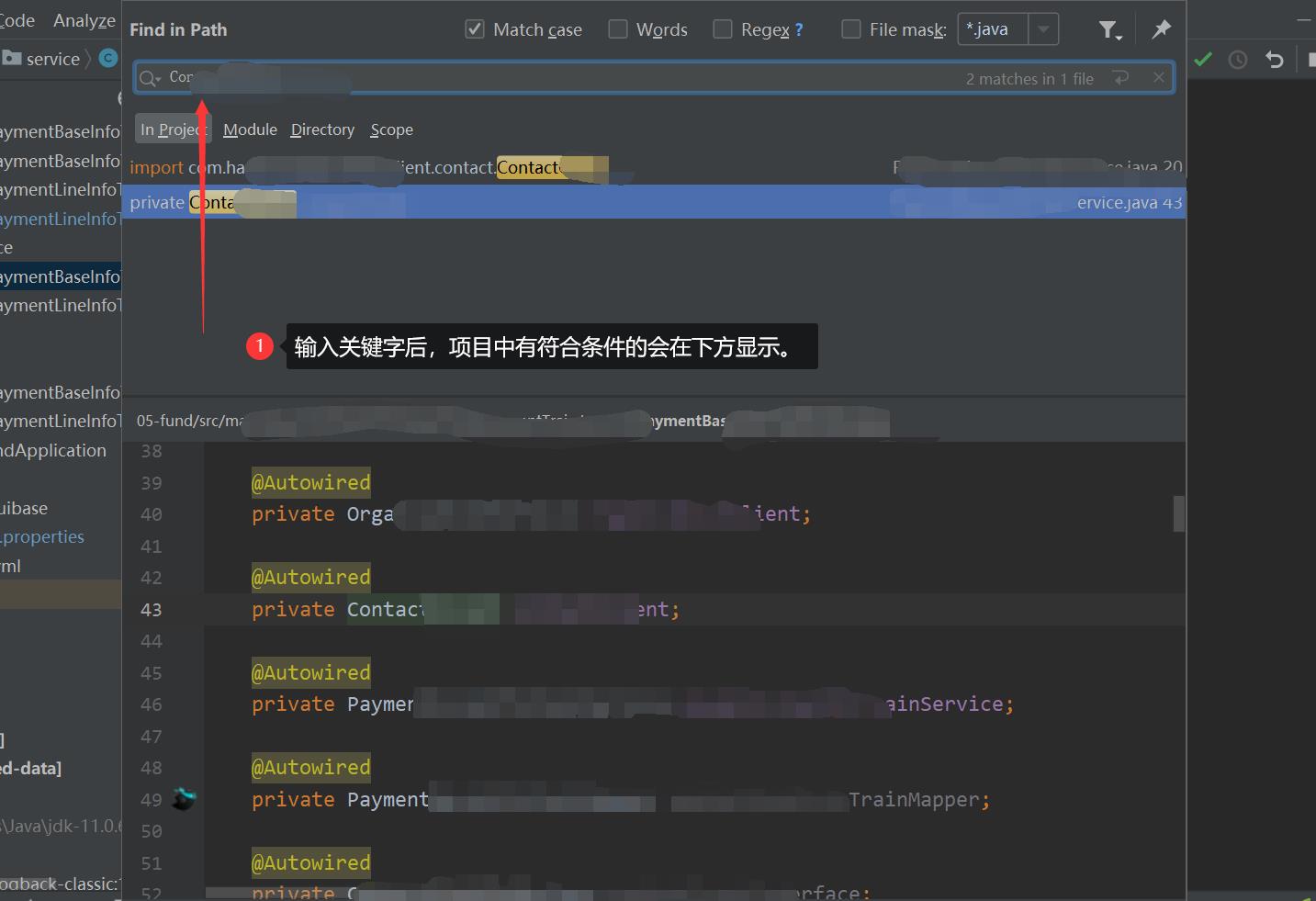Enable the Words checkbox
Screen dimensions: 1316x901
[618, 29]
